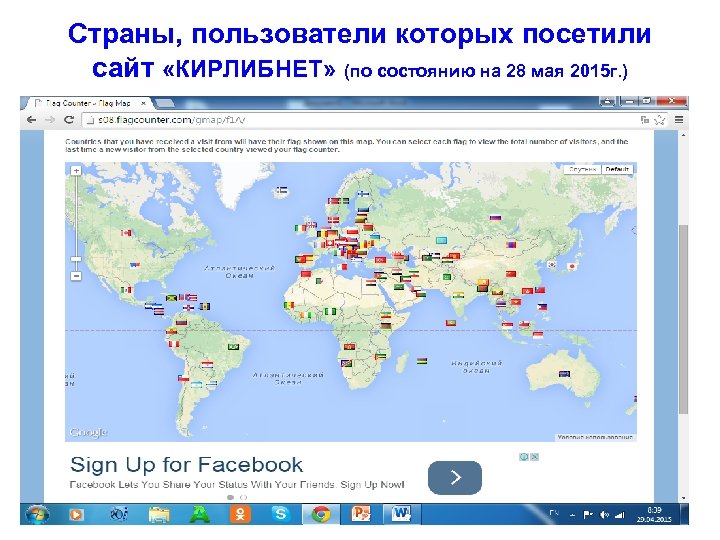The image size is (720, 540).
Task: Close the Flag Counter tab
Action: click(x=143, y=103)
